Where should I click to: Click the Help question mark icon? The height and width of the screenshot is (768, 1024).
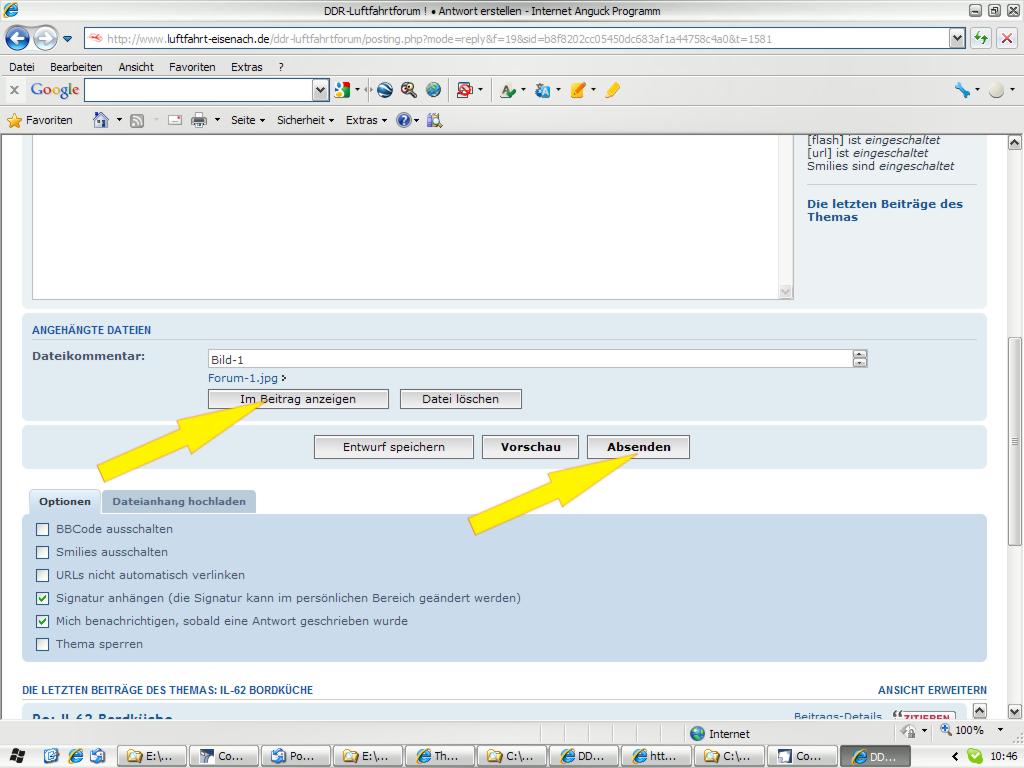[403, 120]
